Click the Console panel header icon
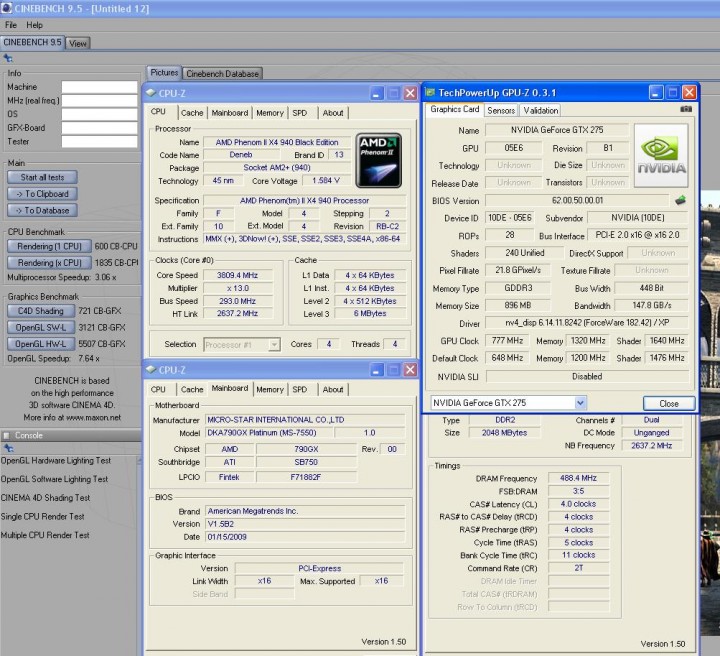Image resolution: width=720 pixels, height=656 pixels. tap(6, 435)
